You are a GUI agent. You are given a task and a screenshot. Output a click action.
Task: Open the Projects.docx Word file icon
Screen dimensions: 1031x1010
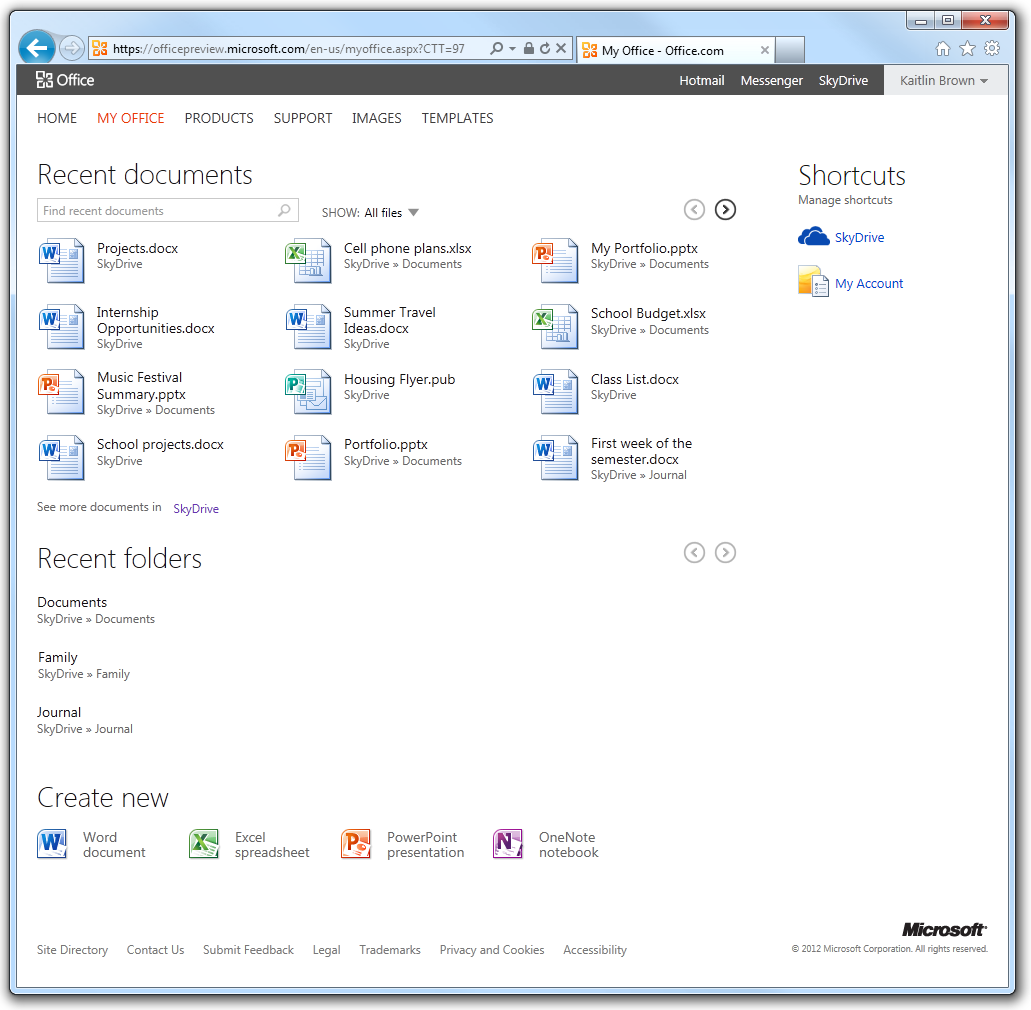tap(60, 260)
